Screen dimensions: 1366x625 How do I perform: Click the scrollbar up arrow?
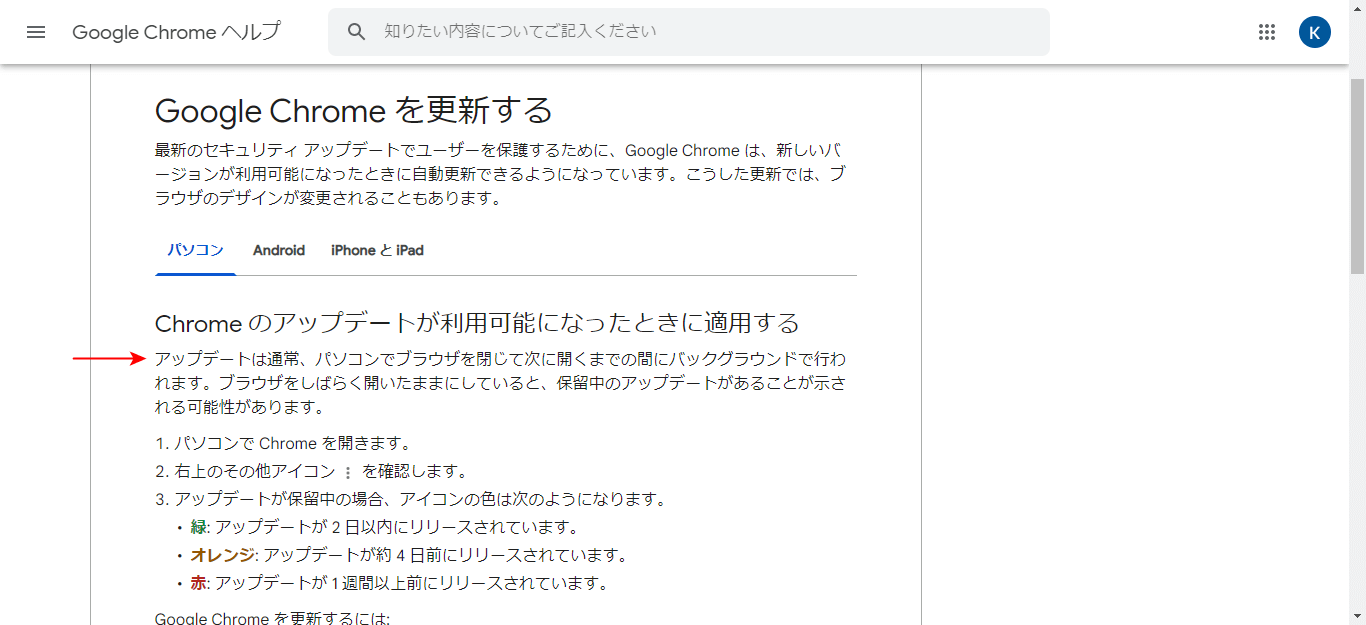pos(1357,8)
